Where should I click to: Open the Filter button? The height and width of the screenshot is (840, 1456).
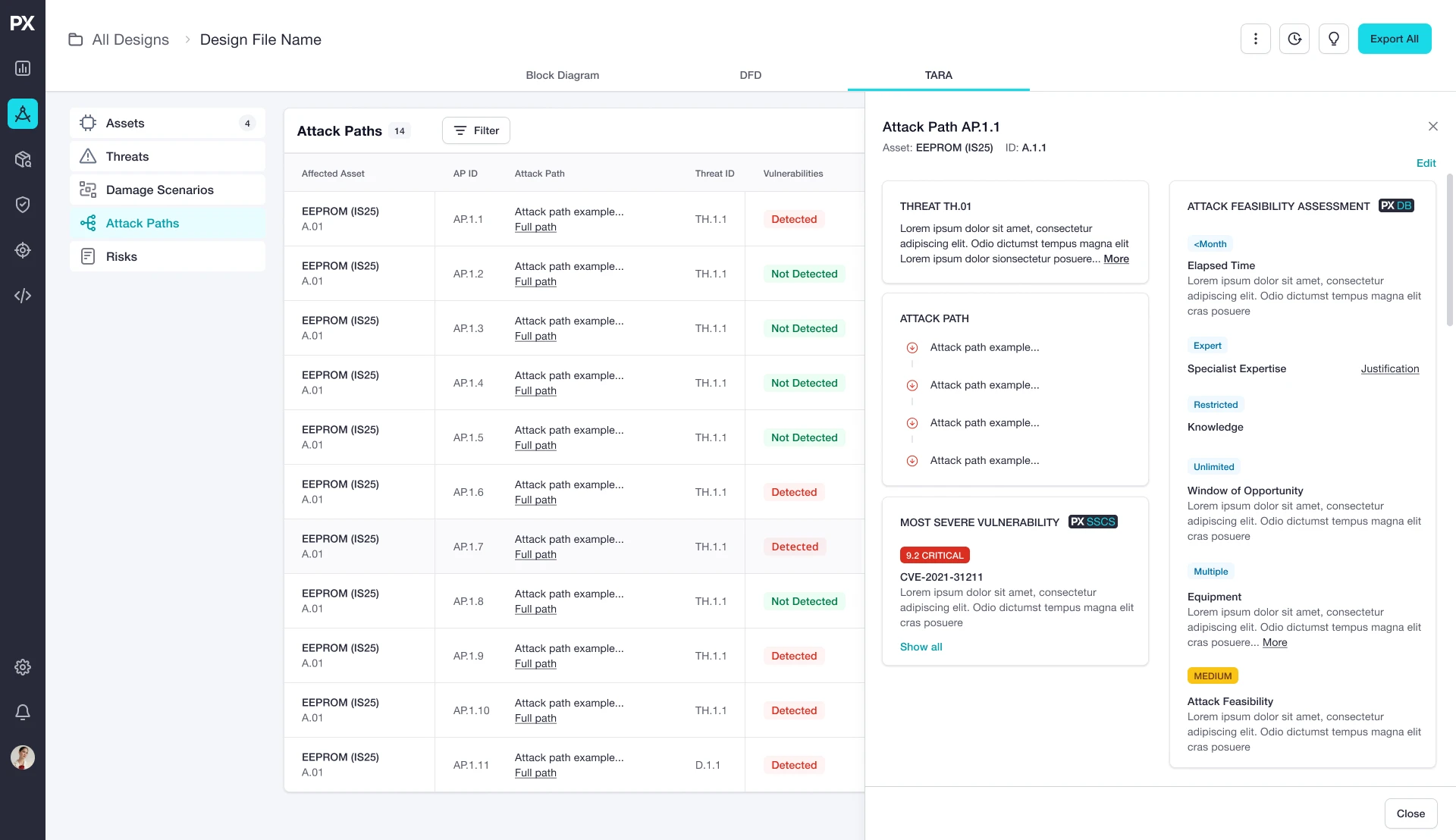(476, 130)
